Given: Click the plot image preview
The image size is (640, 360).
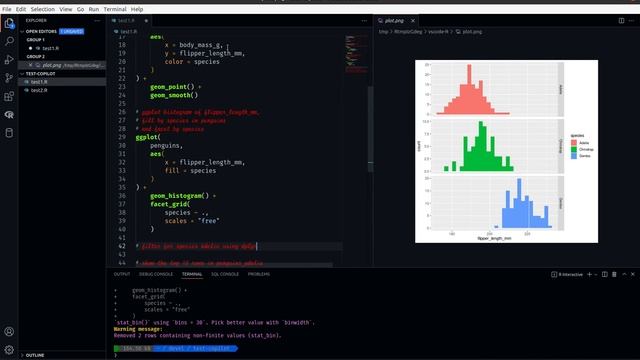Looking at the screenshot, I should [x=507, y=151].
